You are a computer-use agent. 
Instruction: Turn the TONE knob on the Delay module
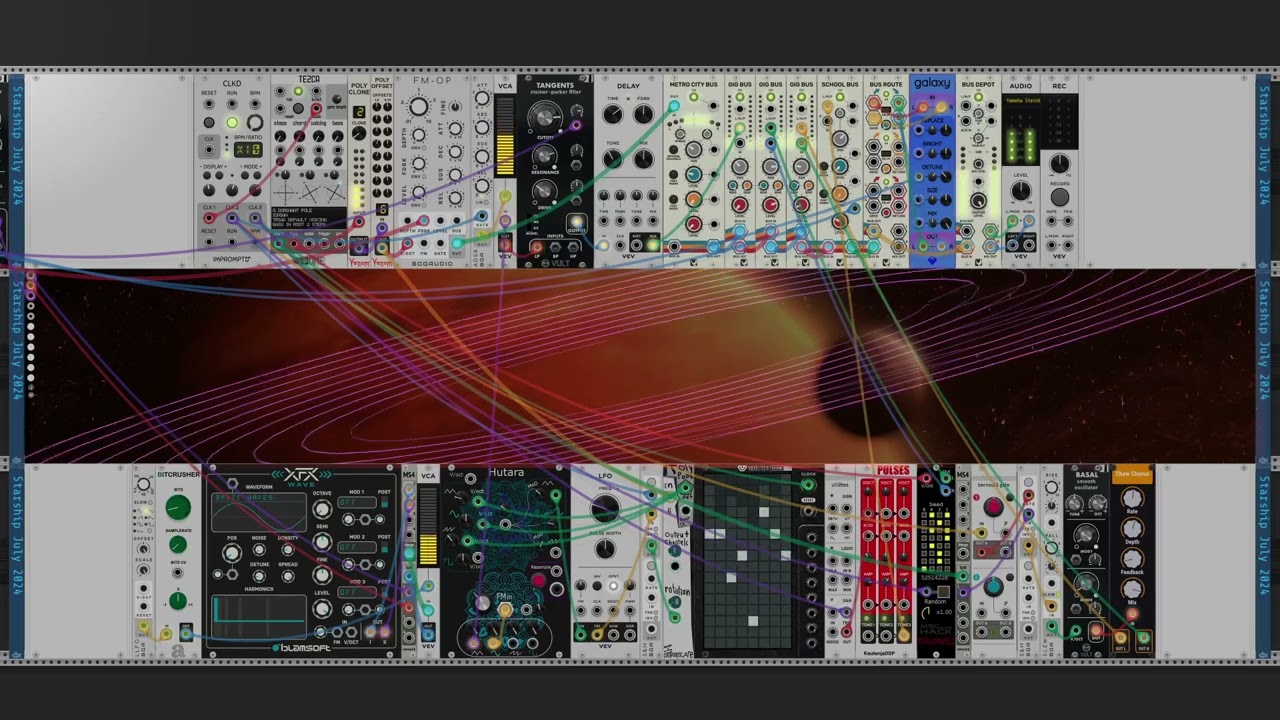tap(613, 159)
